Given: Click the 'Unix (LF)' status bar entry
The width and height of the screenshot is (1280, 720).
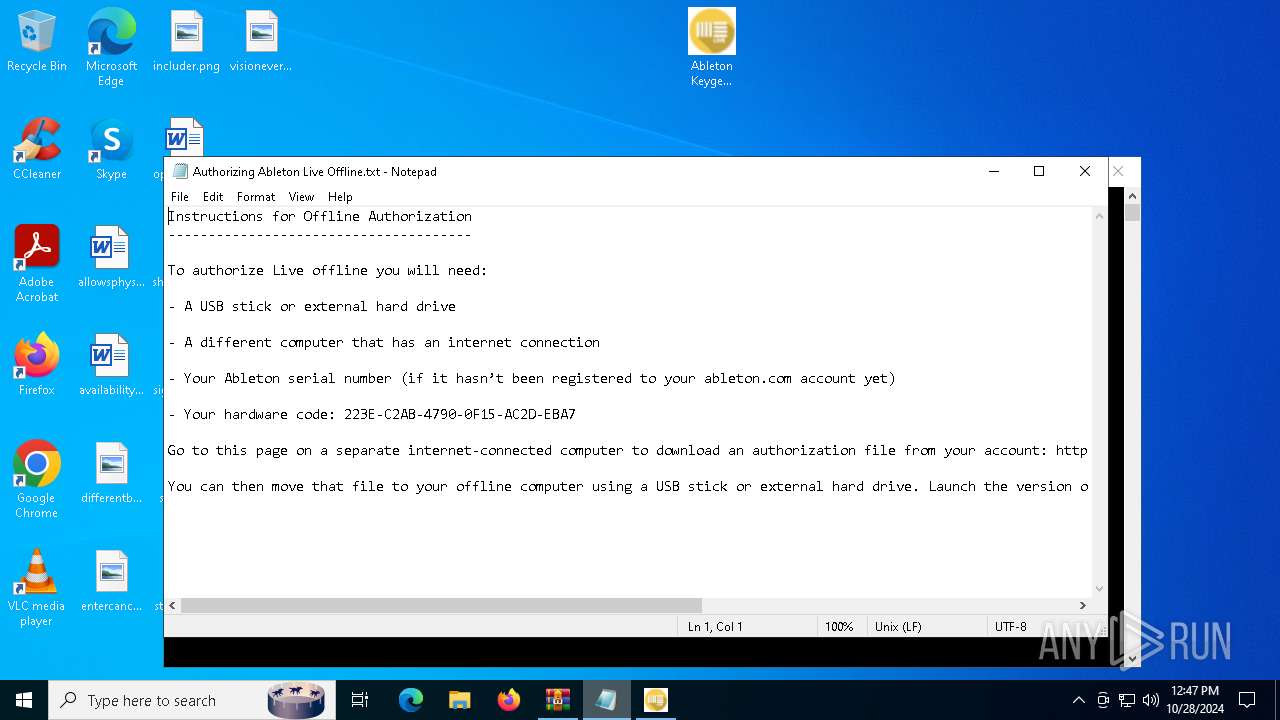Looking at the screenshot, I should coord(898,627).
